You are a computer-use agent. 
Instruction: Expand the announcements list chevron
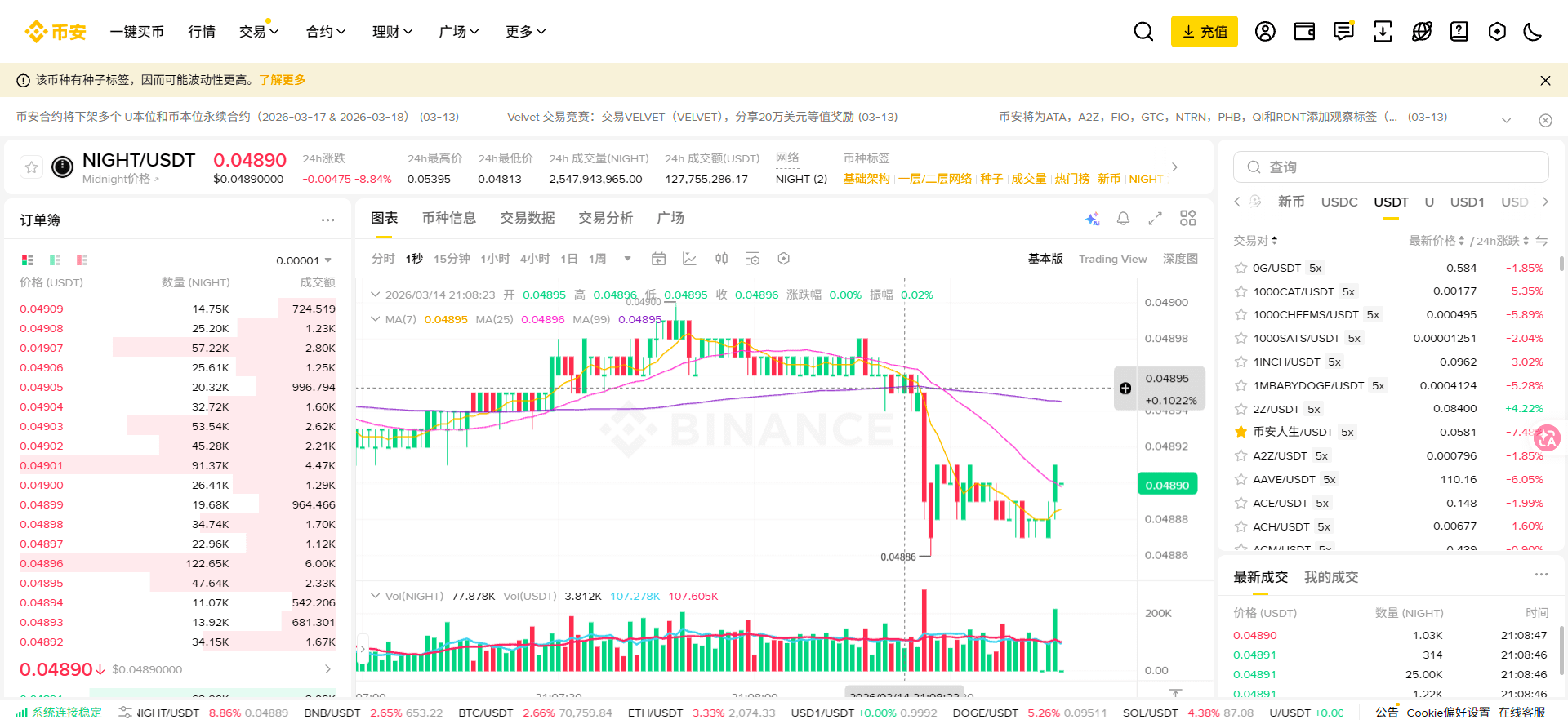1506,120
